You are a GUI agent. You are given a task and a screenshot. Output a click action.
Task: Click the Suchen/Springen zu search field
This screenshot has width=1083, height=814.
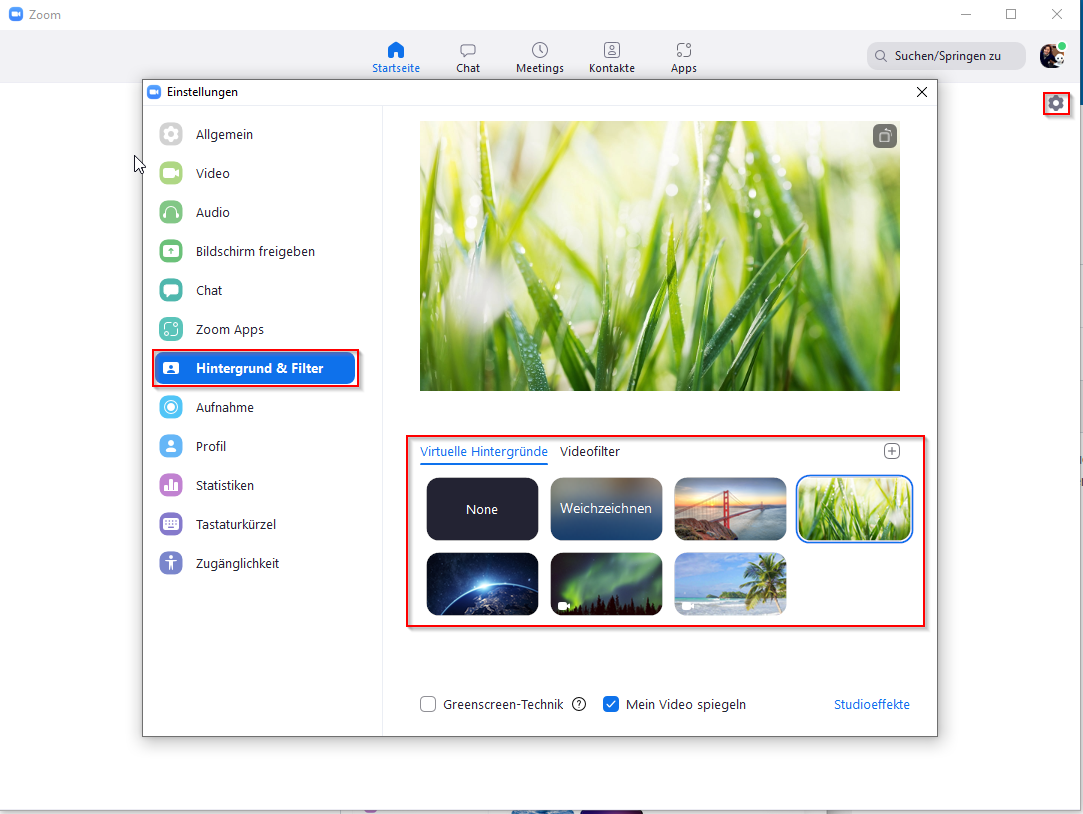tap(946, 56)
